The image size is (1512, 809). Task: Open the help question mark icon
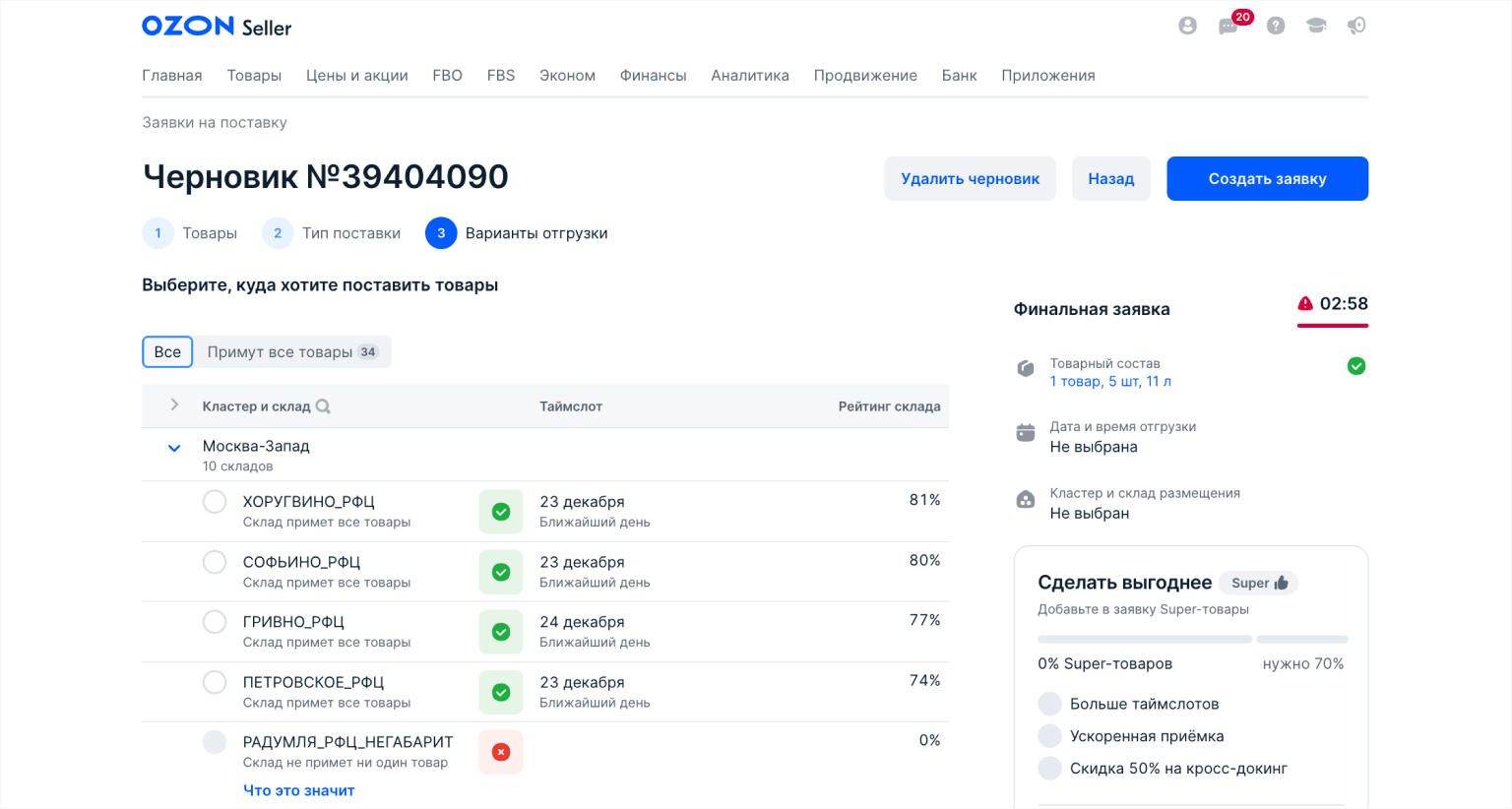click(x=1276, y=26)
